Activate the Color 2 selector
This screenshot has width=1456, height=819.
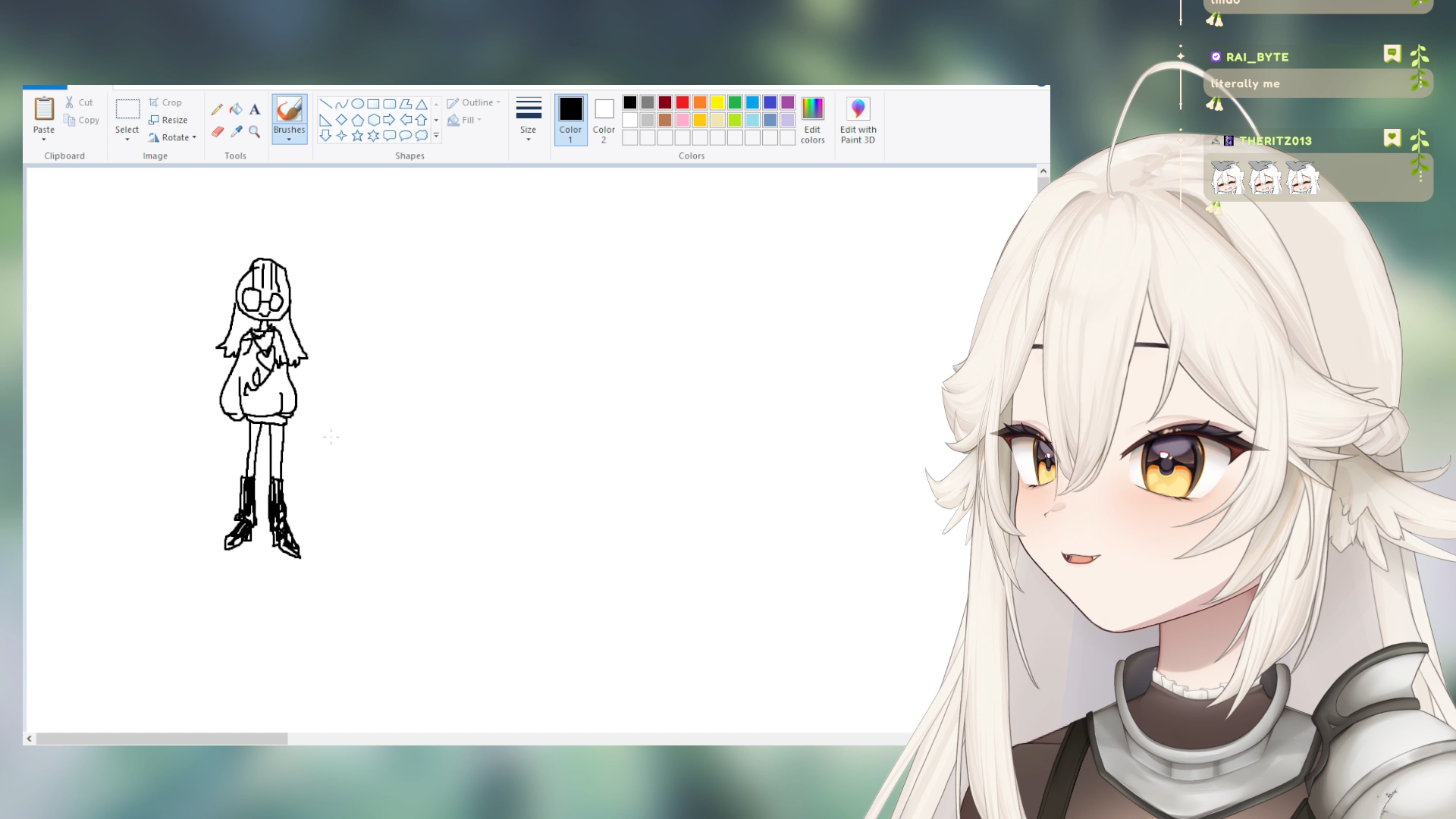[x=604, y=120]
